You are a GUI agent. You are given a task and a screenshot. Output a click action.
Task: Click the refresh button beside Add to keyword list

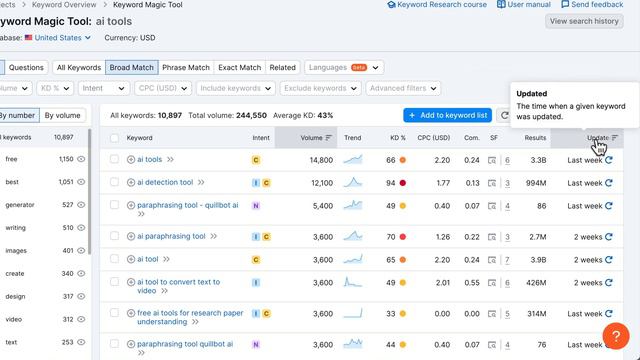point(504,116)
